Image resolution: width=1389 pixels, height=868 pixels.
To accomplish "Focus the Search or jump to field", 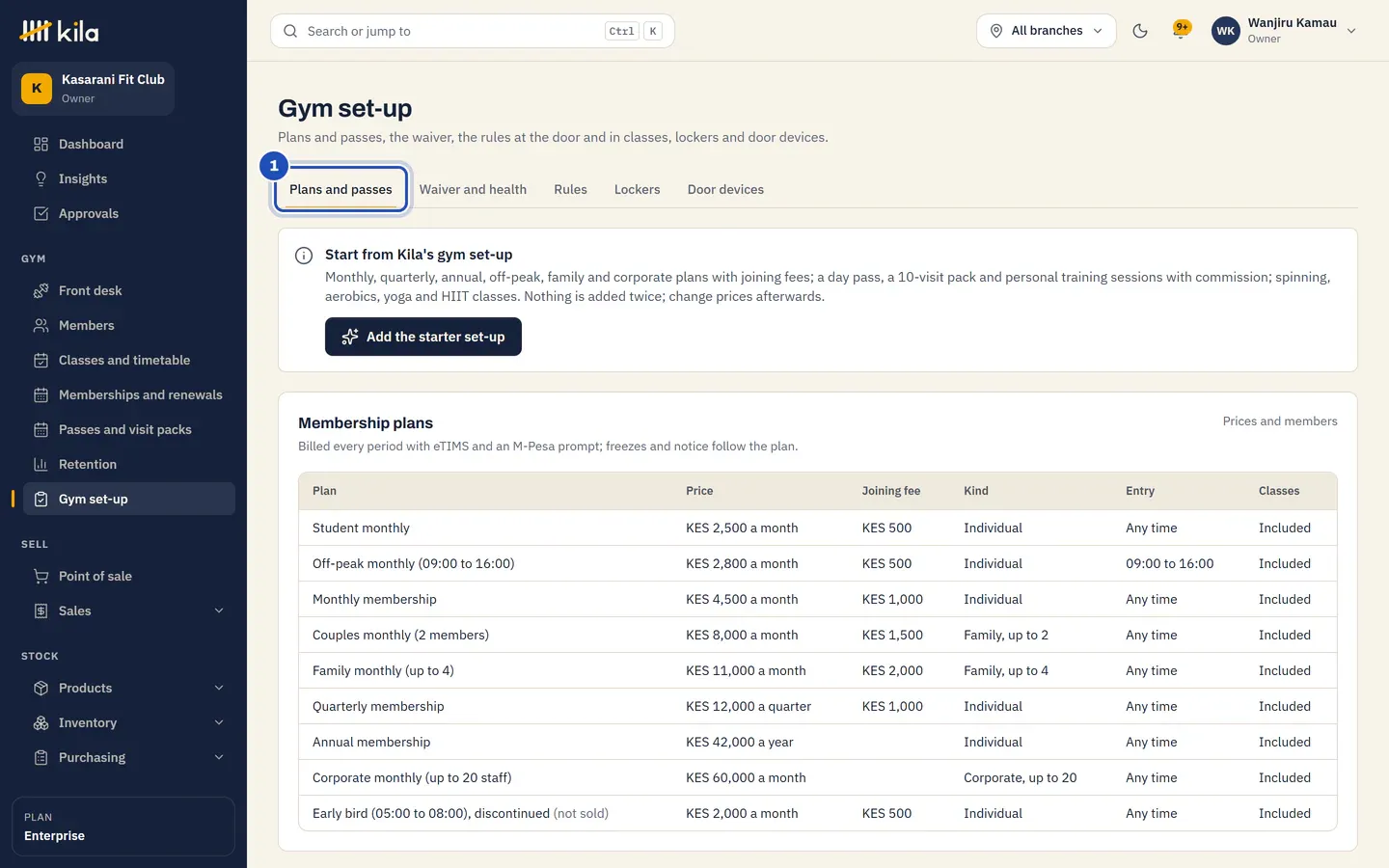I will [x=473, y=31].
